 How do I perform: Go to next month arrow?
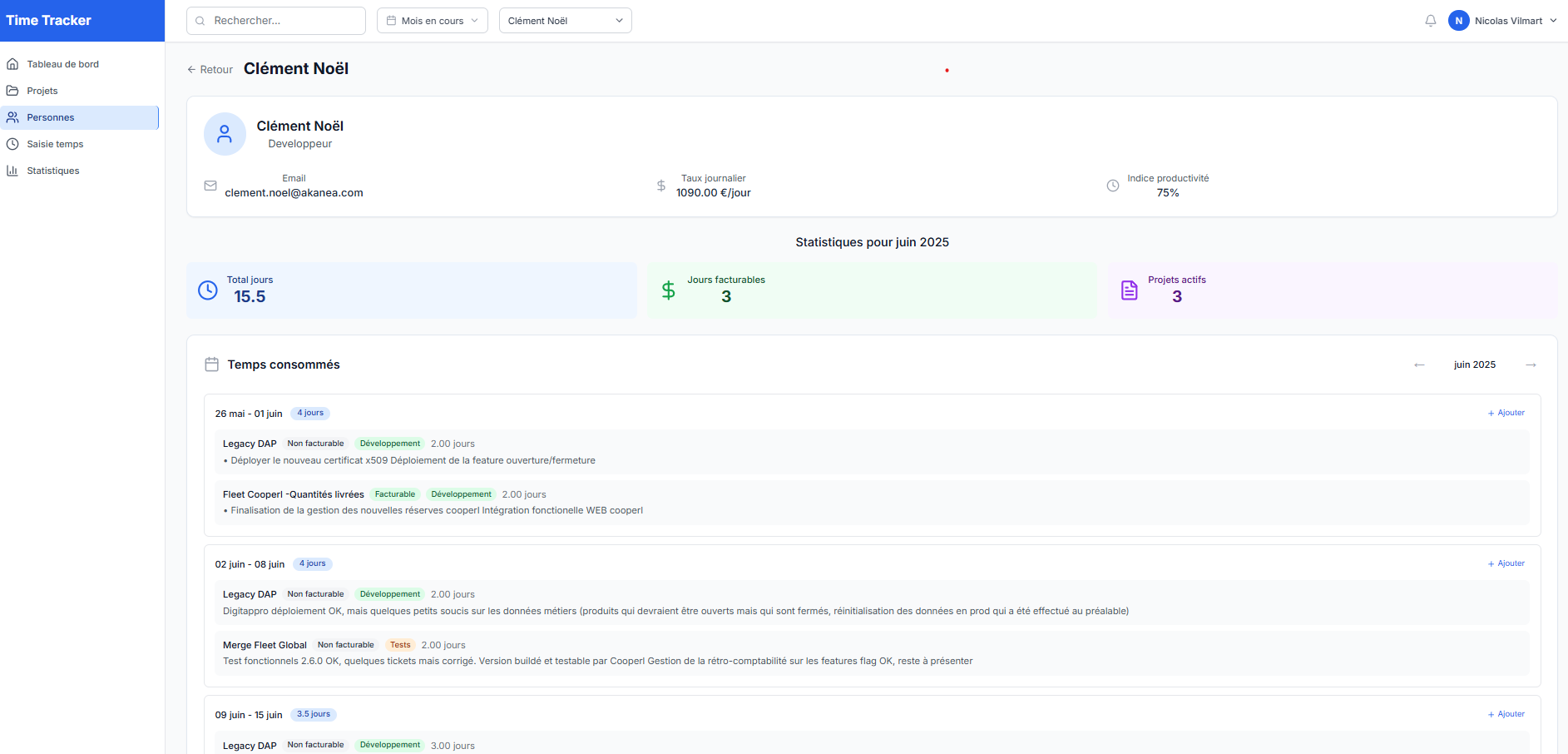pyautogui.click(x=1531, y=365)
